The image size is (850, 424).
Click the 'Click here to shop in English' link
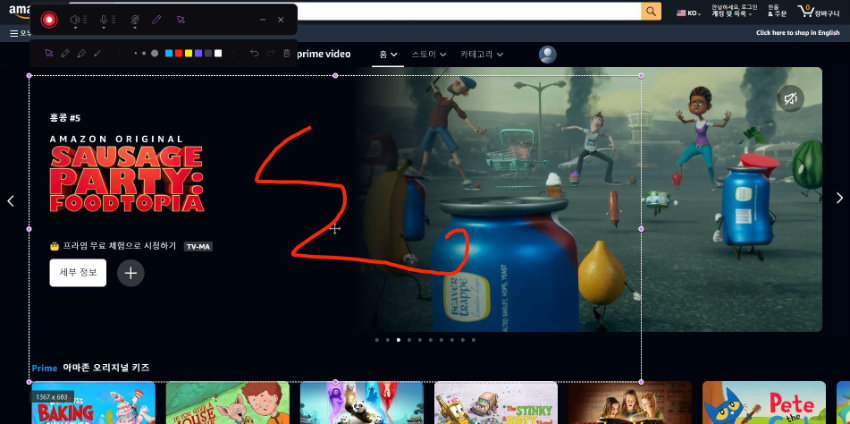pyautogui.click(x=797, y=33)
